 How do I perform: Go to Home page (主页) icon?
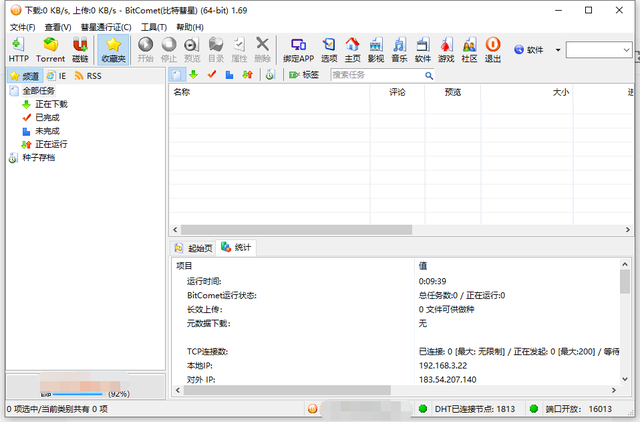point(352,50)
